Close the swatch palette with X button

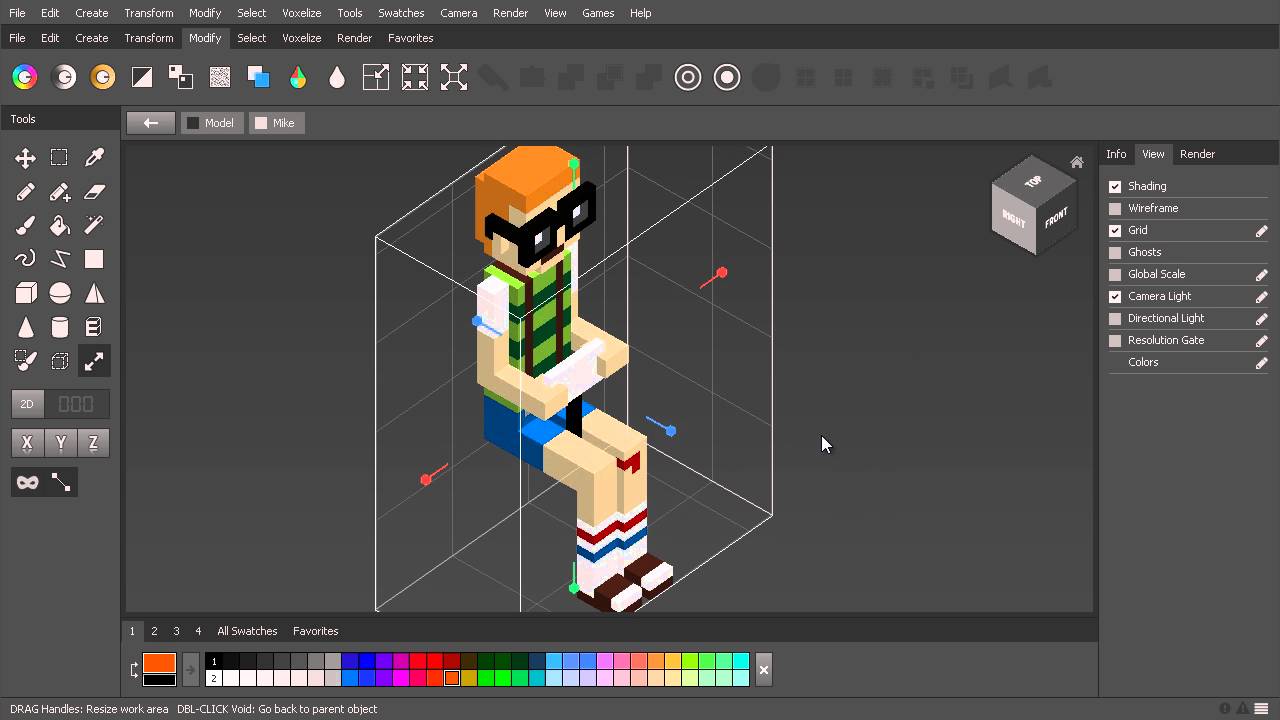click(763, 670)
